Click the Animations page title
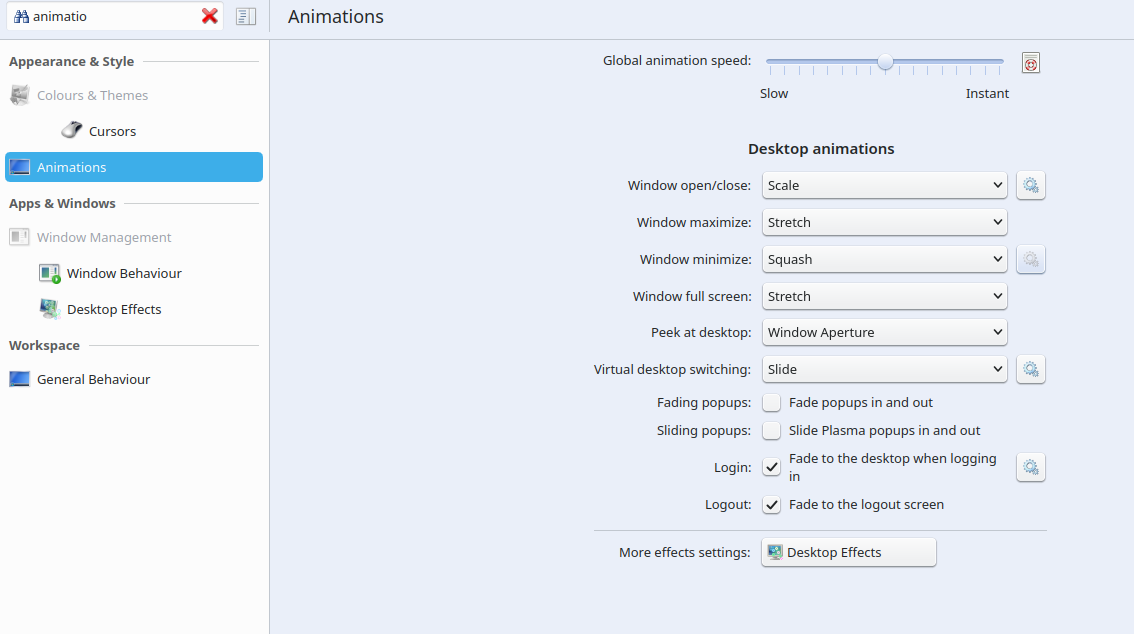 tap(336, 17)
